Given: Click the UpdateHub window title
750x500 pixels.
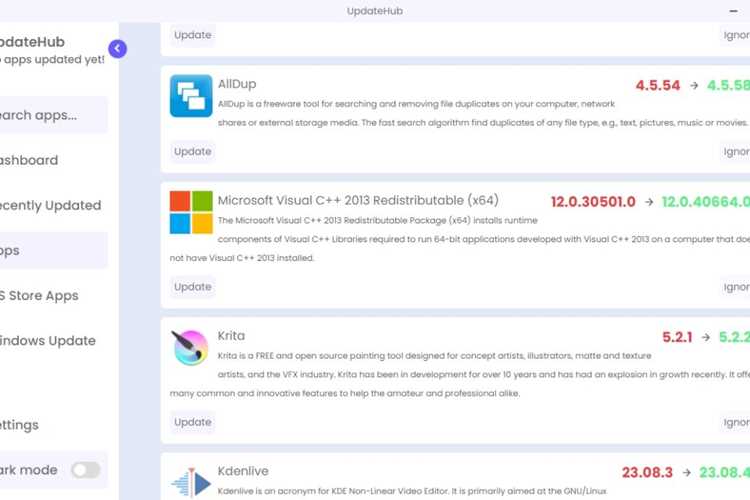Looking at the screenshot, I should click(375, 11).
